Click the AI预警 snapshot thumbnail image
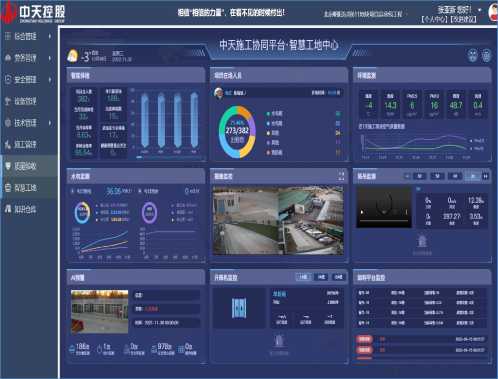Viewport: 498px width, 379px height. click(99, 311)
